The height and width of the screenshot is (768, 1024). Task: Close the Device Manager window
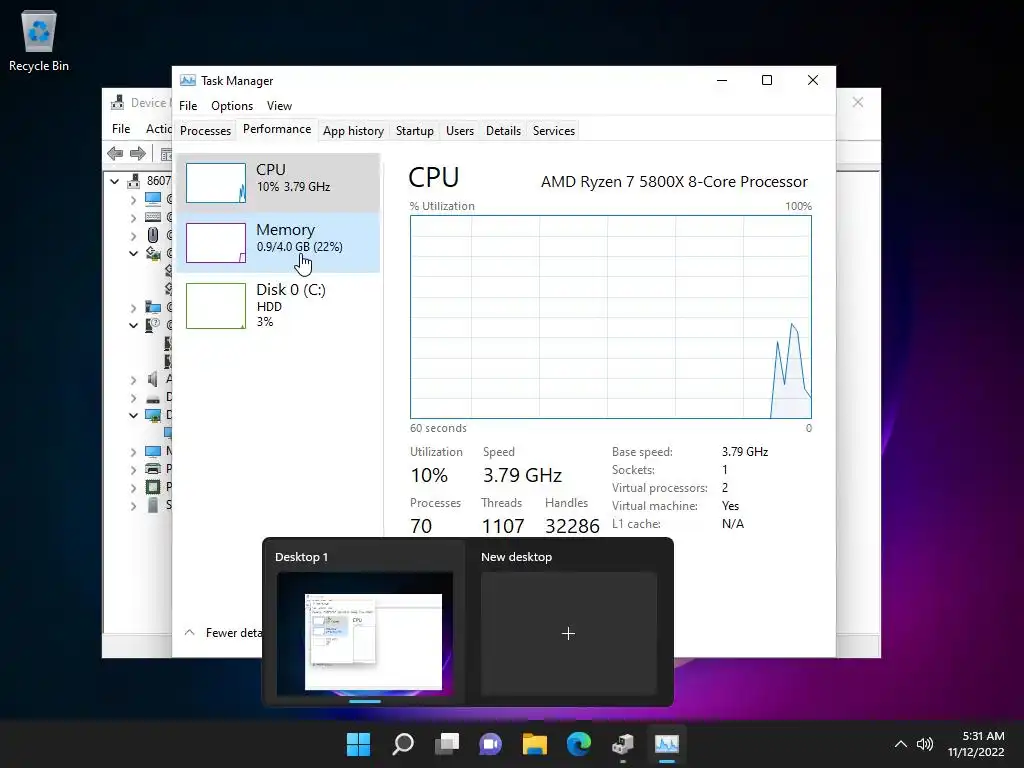coord(858,102)
